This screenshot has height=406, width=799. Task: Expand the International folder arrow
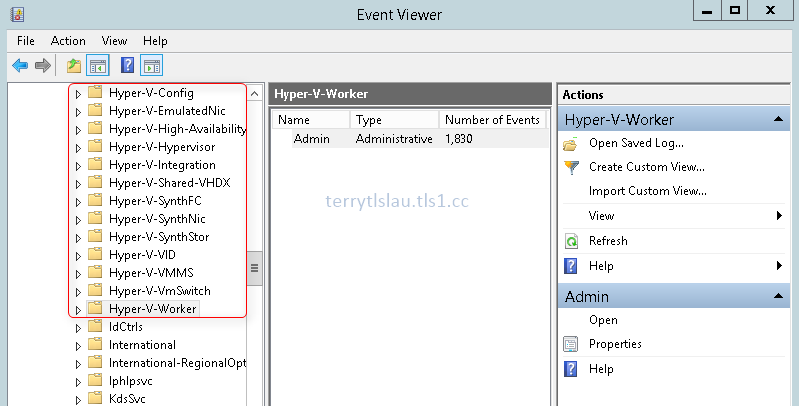pos(78,346)
